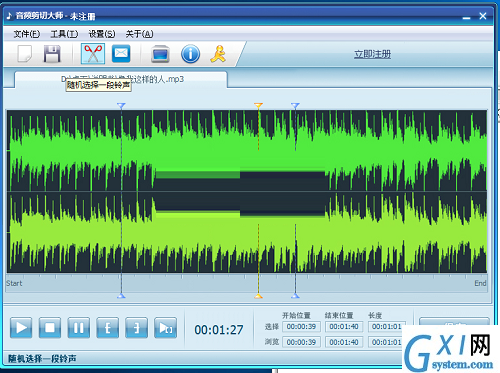Play the selected segment
Image resolution: width=500 pixels, height=373 pixels.
coord(165,328)
